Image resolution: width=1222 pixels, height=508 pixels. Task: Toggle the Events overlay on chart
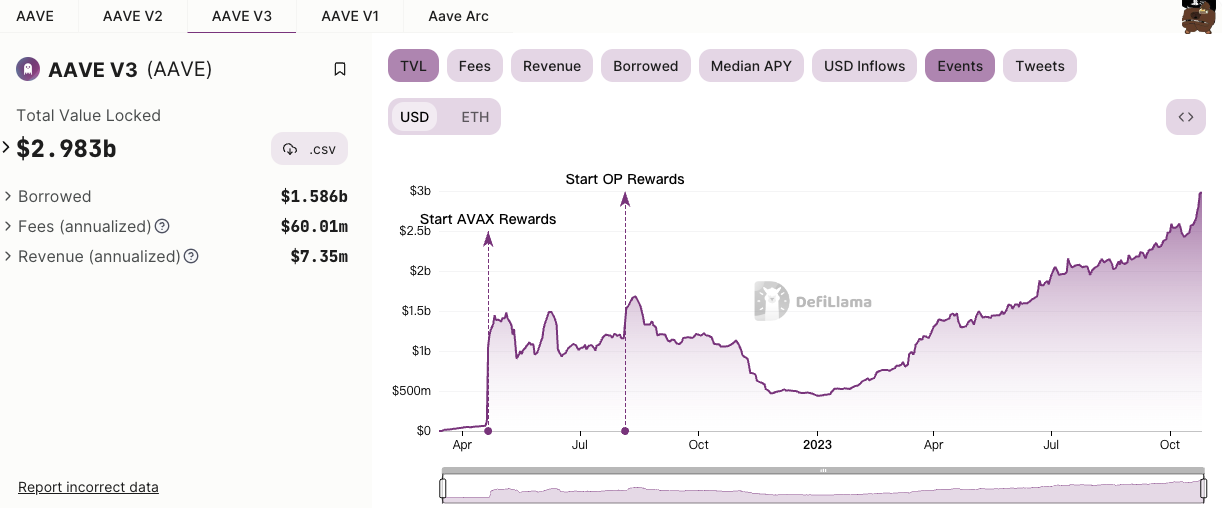click(x=959, y=66)
